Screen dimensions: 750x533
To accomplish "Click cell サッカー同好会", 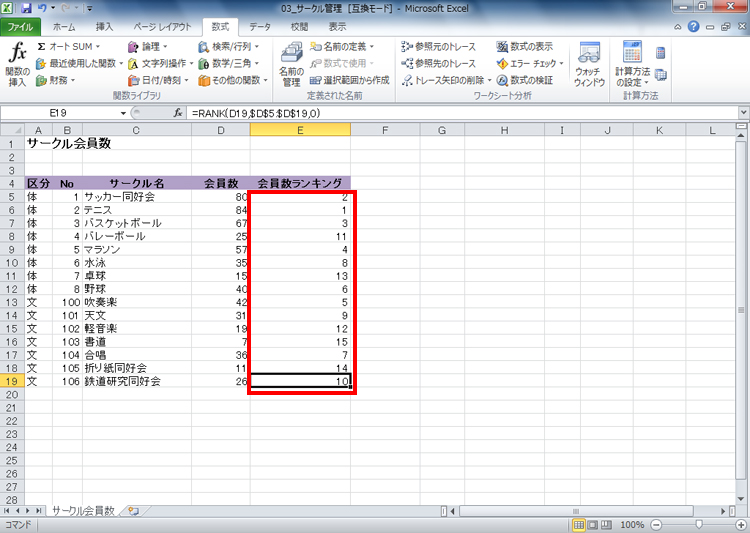I will (x=137, y=197).
